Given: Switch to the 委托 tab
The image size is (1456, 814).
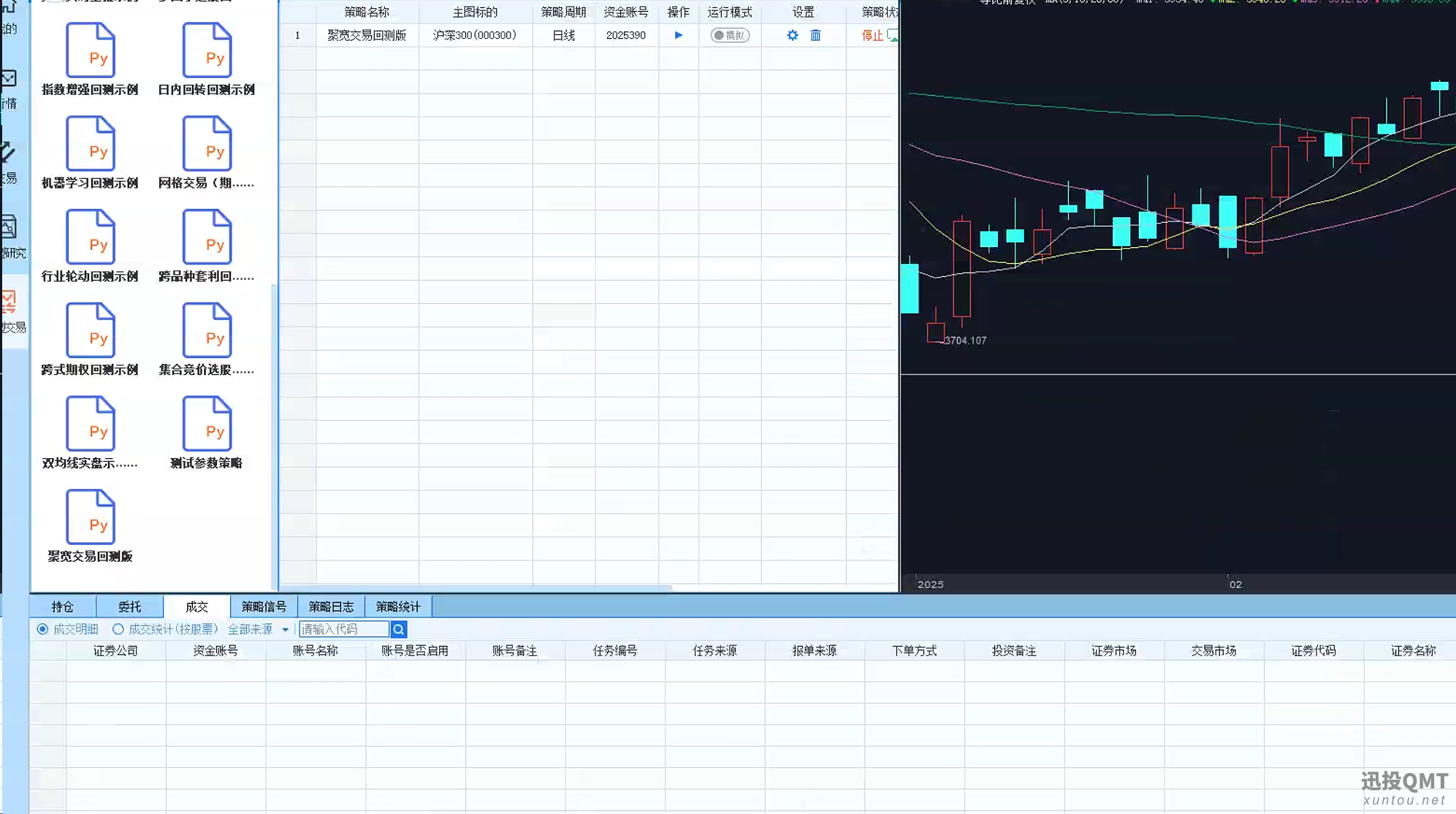Looking at the screenshot, I should (130, 606).
